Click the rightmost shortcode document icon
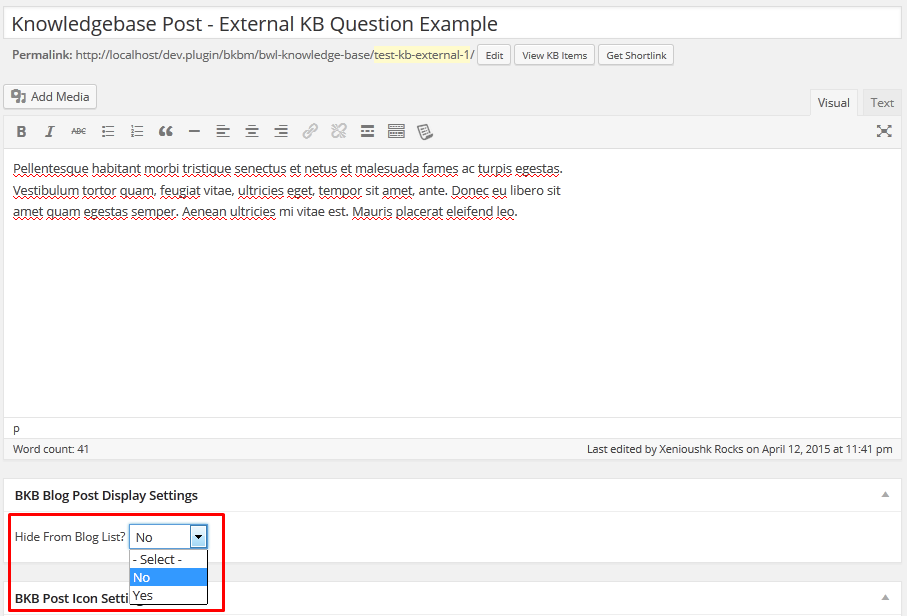 425,132
